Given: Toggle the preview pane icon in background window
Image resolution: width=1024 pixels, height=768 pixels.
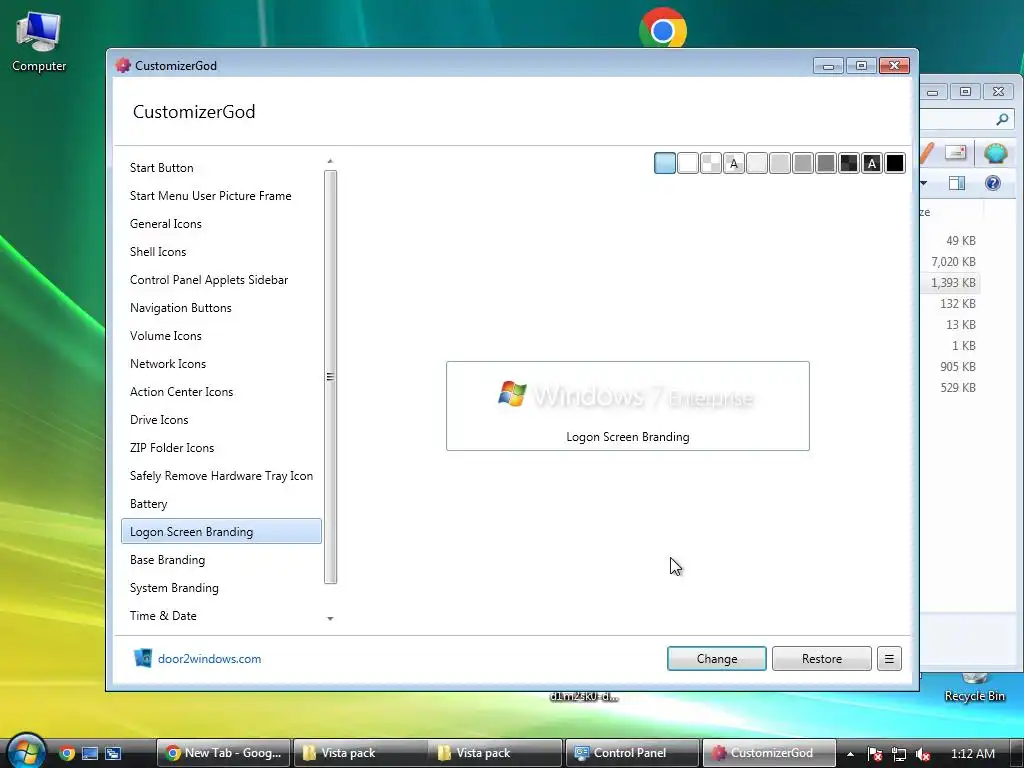Looking at the screenshot, I should pyautogui.click(x=957, y=183).
